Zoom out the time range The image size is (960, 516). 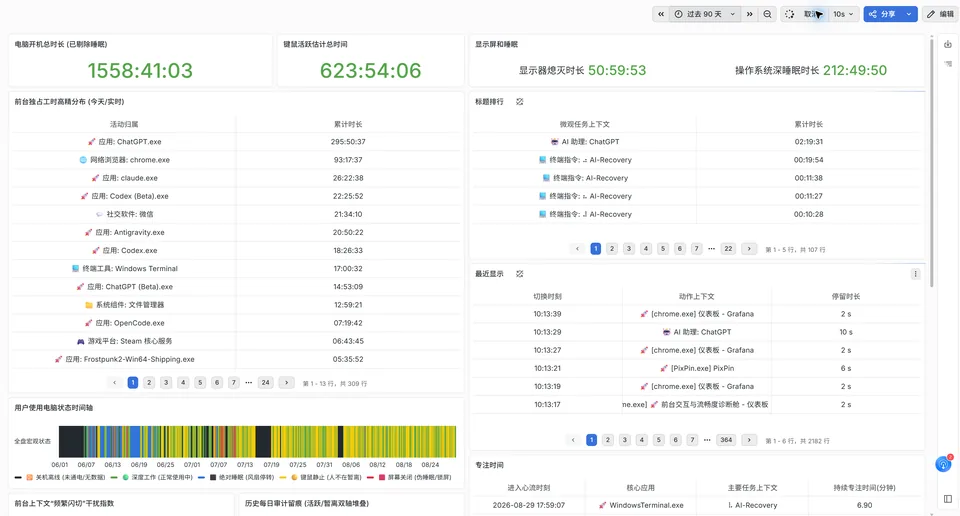(x=767, y=14)
